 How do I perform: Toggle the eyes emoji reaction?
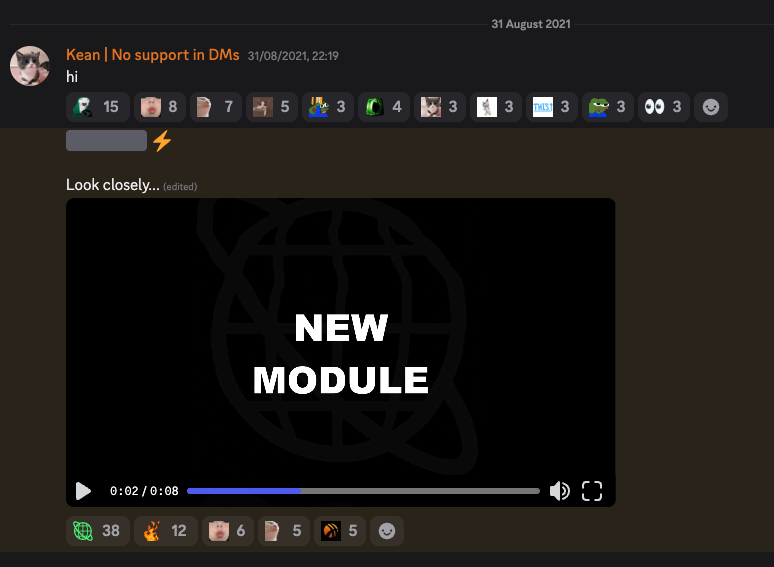(664, 107)
